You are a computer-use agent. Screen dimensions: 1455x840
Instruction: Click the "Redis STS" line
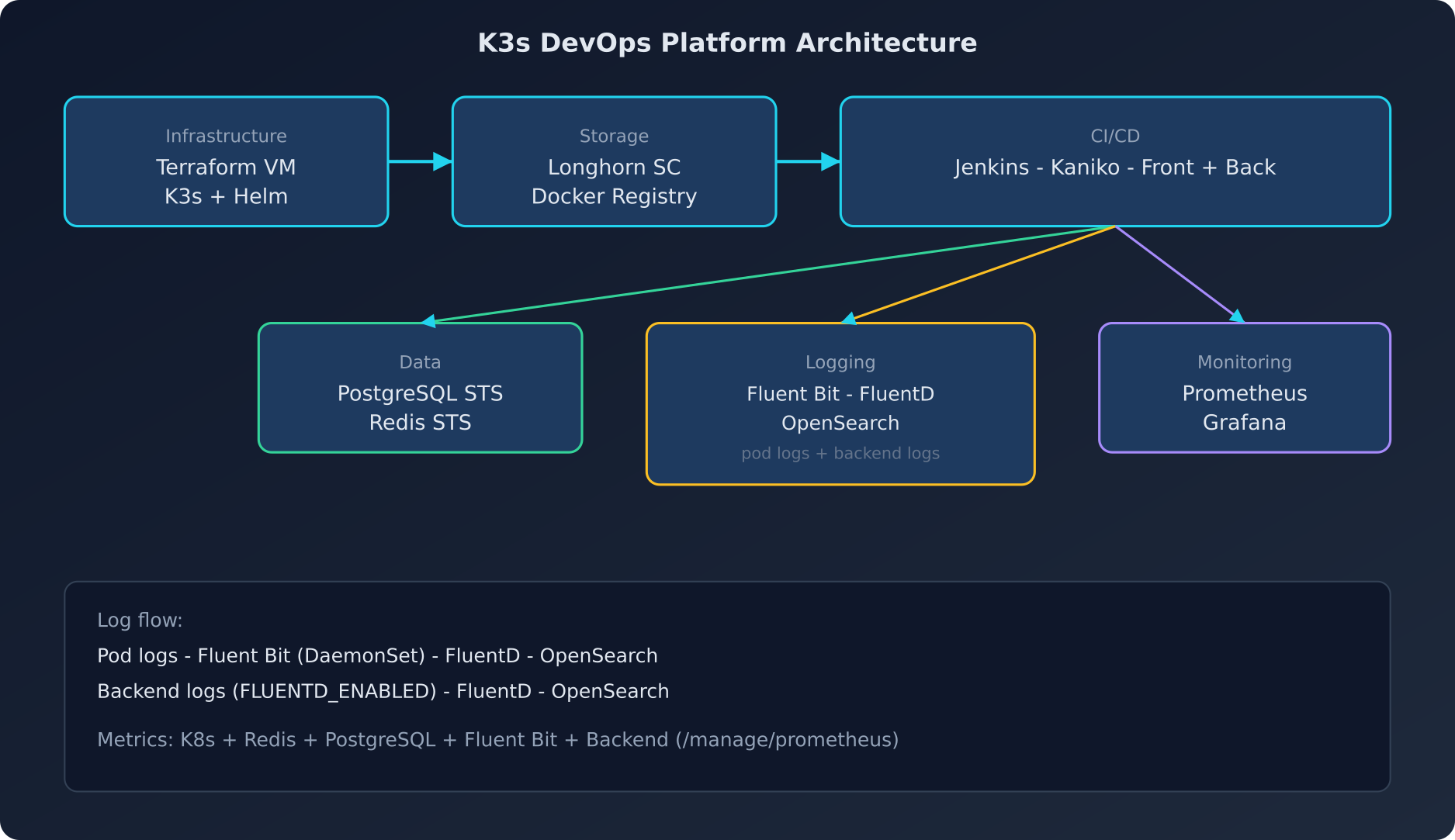point(420,423)
